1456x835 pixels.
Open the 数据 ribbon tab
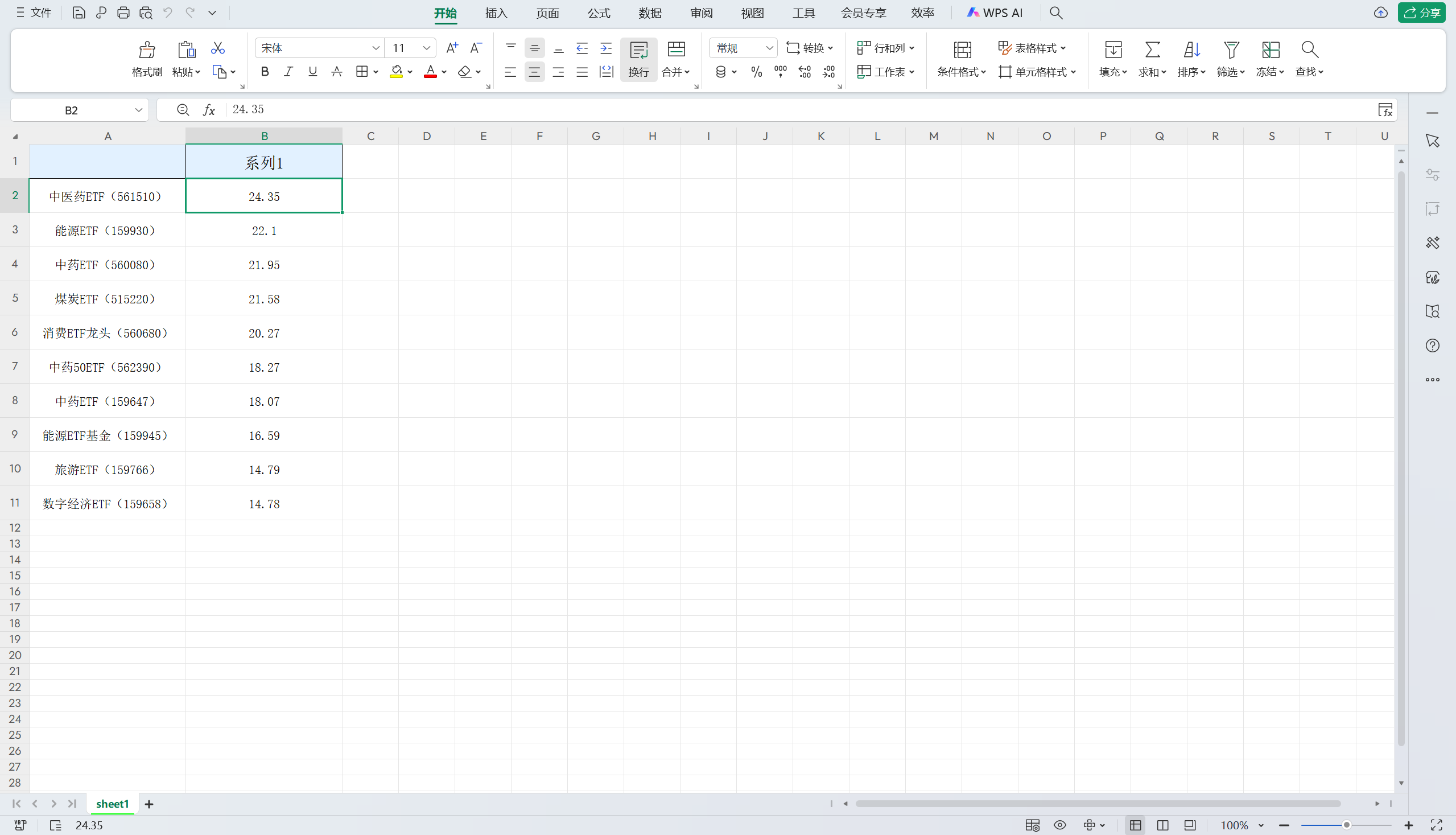649,13
